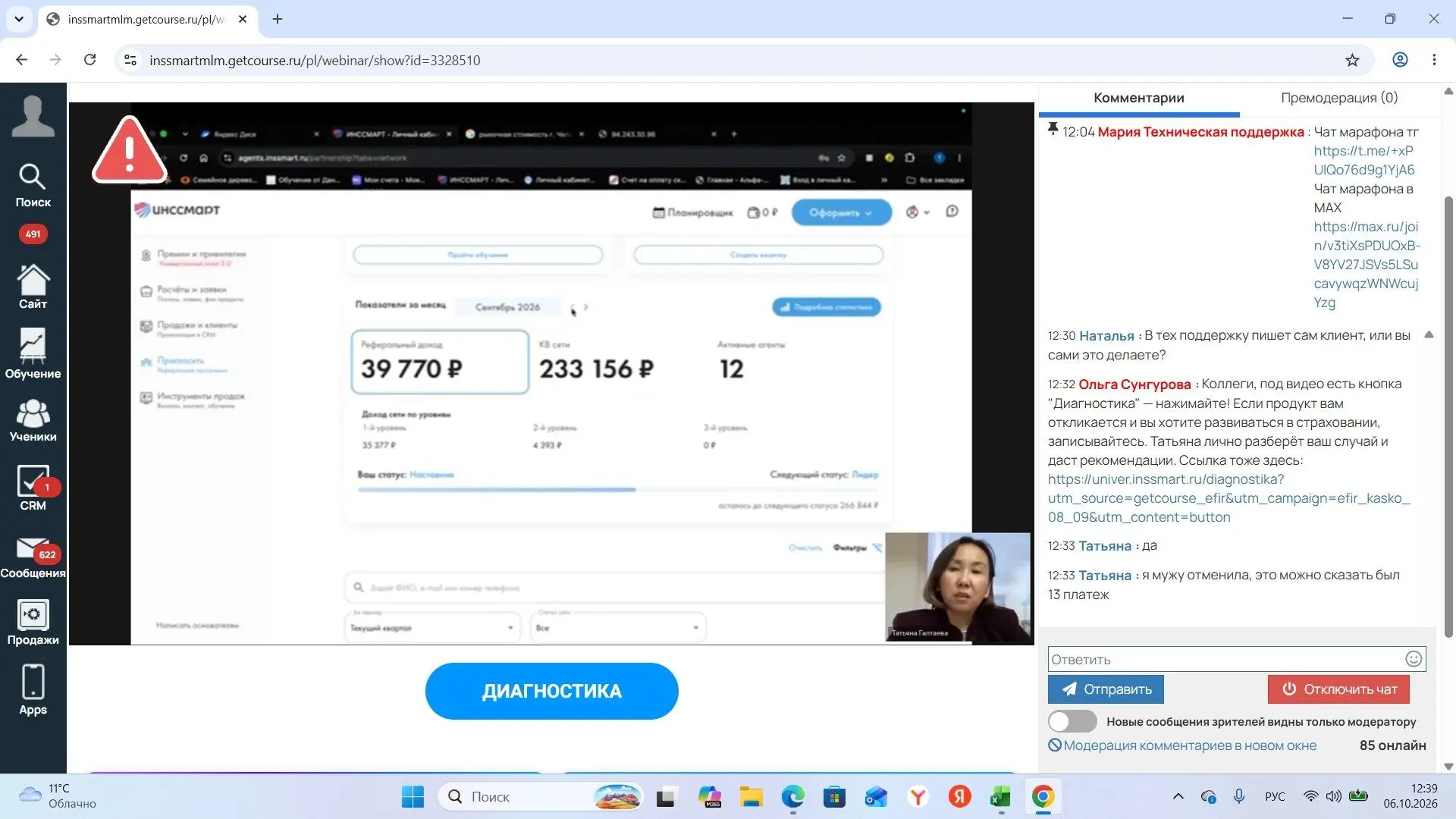Click the chat comments scrollbar
The width and height of the screenshot is (1456, 819).
(1448, 417)
